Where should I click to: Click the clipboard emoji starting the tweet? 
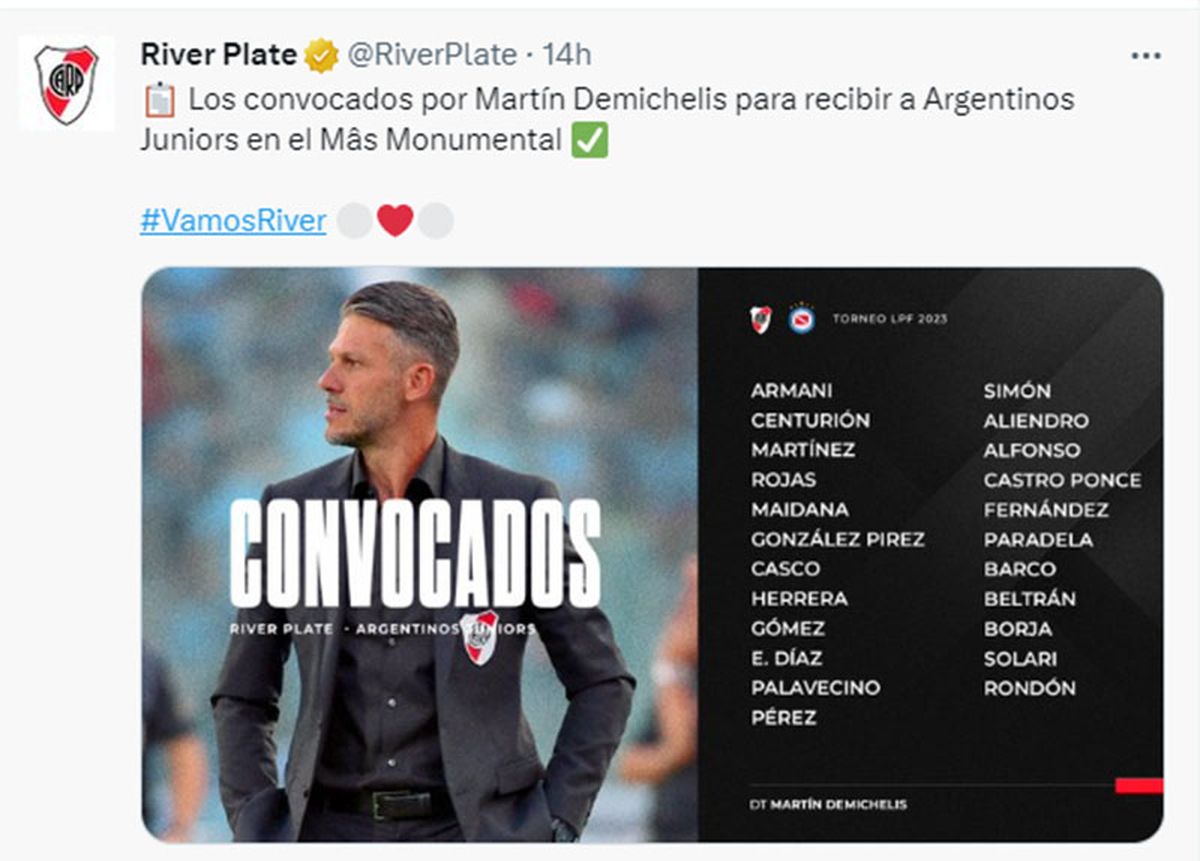158,100
